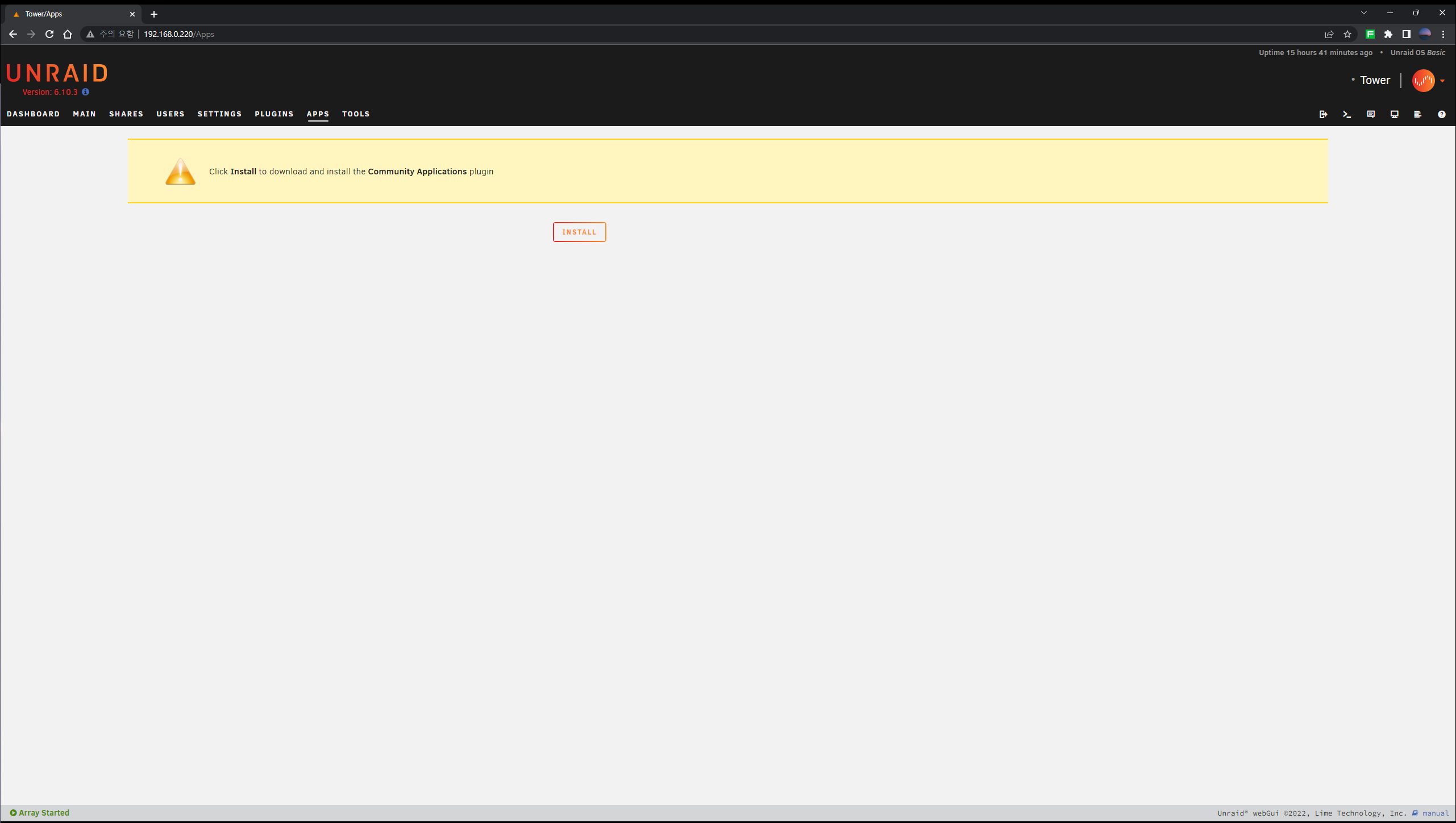Toggle Chrome's side panel icon
Image resolution: width=1456 pixels, height=823 pixels.
coord(1406,34)
